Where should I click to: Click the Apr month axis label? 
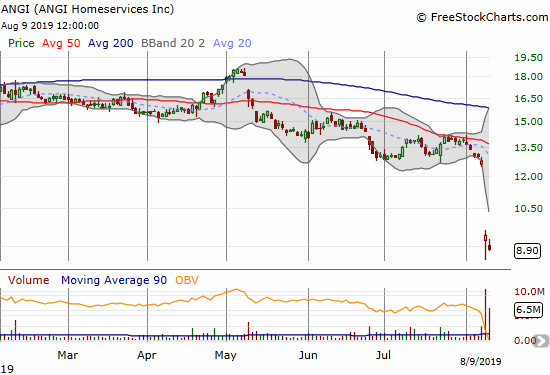pyautogui.click(x=147, y=355)
